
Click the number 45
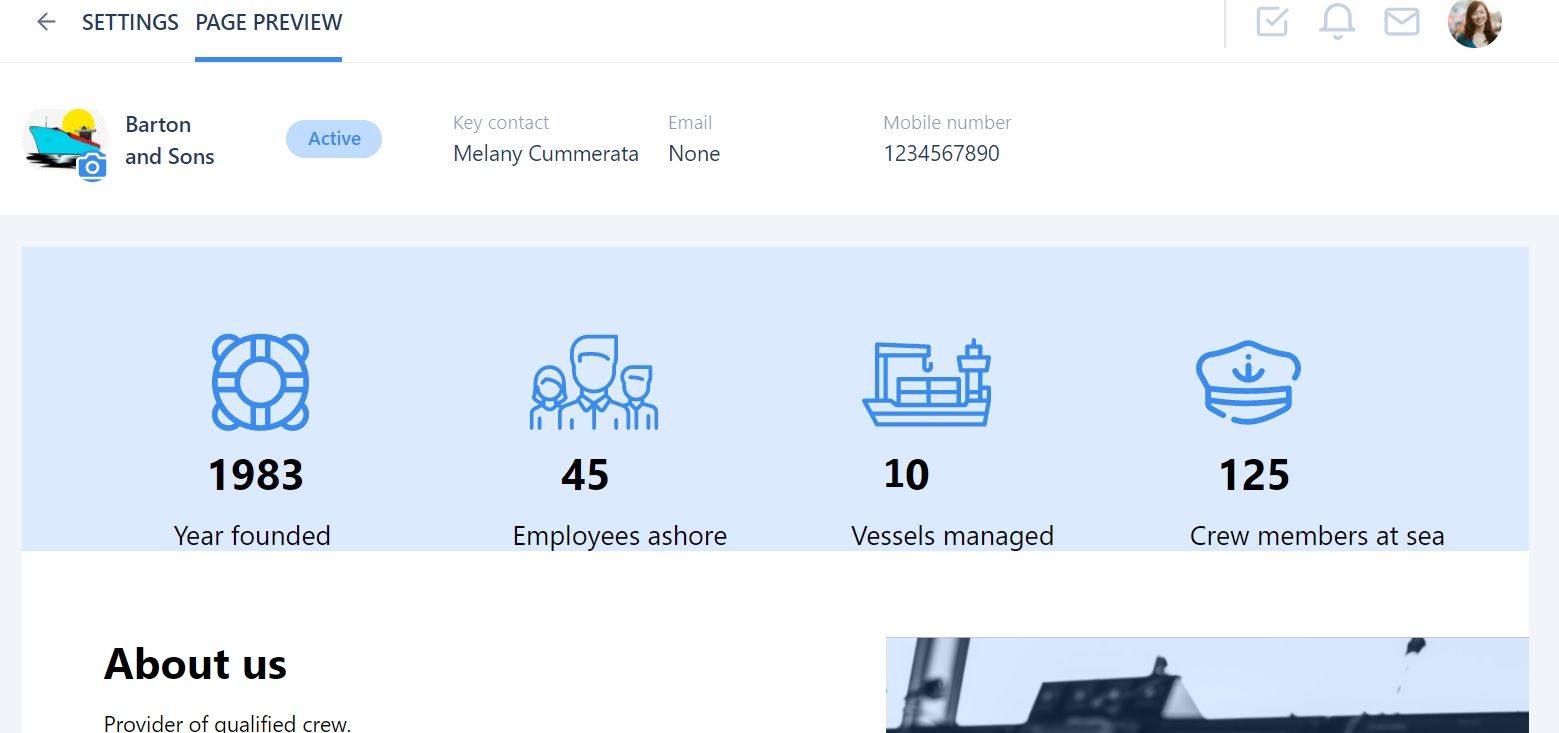[585, 475]
